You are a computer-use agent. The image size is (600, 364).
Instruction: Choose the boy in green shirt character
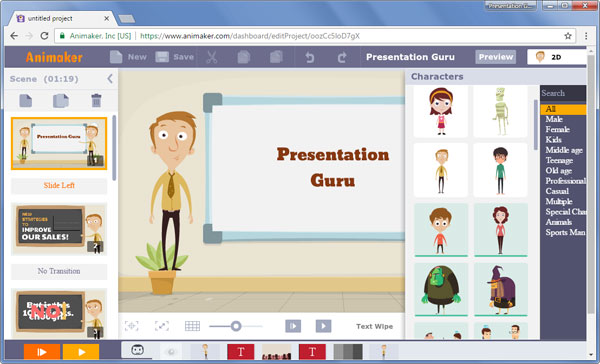pyautogui.click(x=500, y=171)
